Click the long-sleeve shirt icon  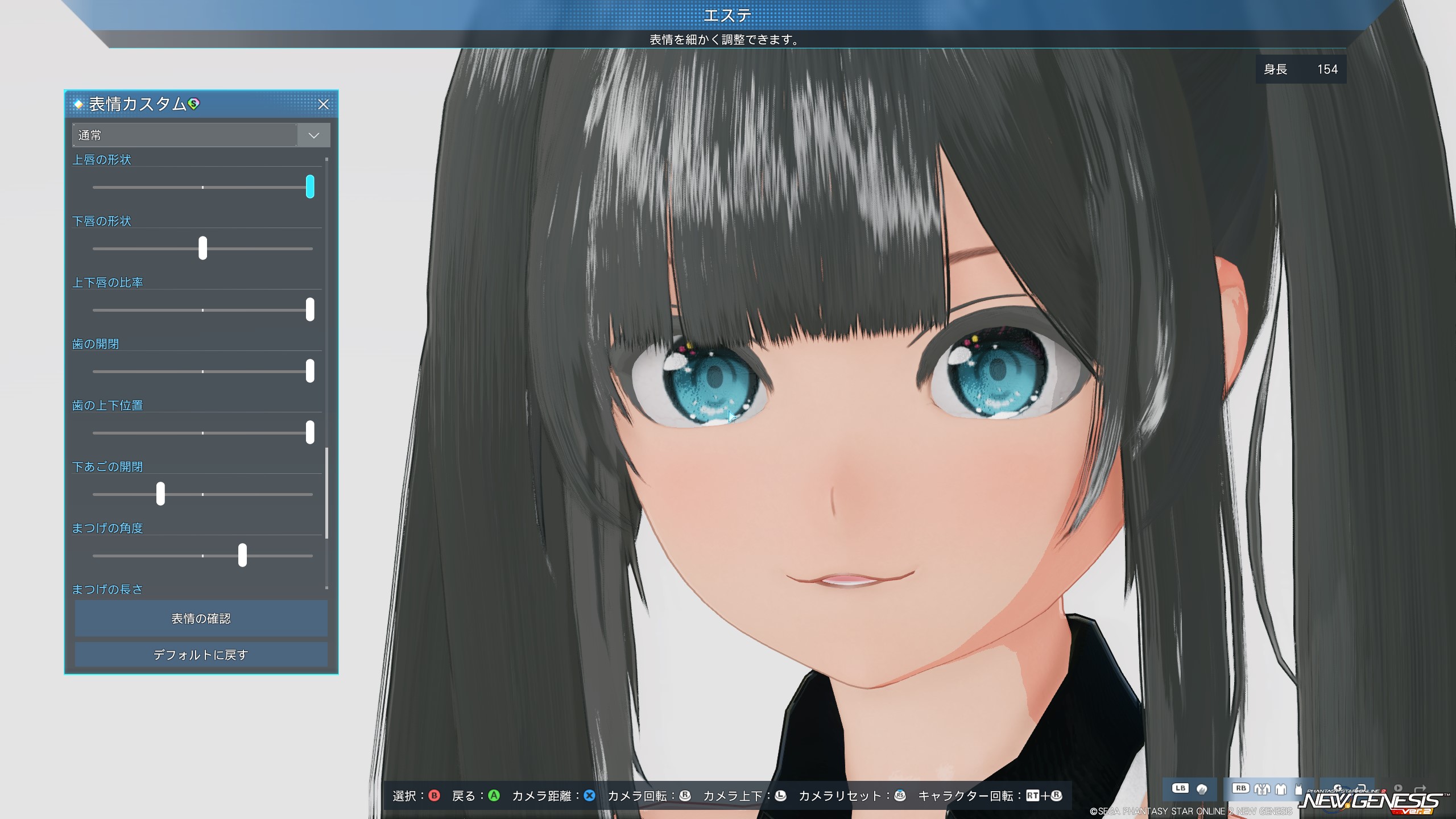coord(1281,789)
